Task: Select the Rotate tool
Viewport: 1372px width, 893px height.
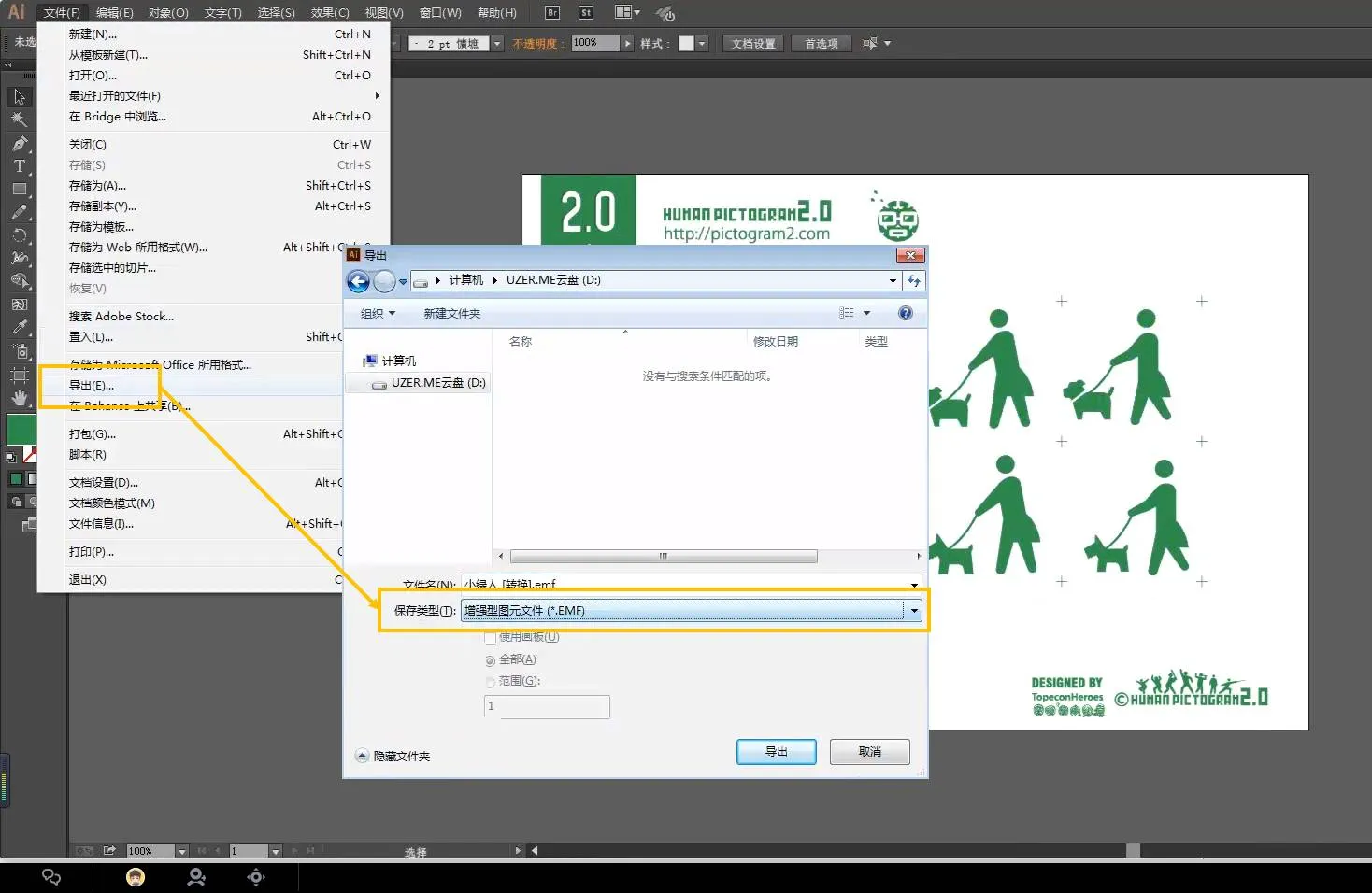Action: coord(19,235)
